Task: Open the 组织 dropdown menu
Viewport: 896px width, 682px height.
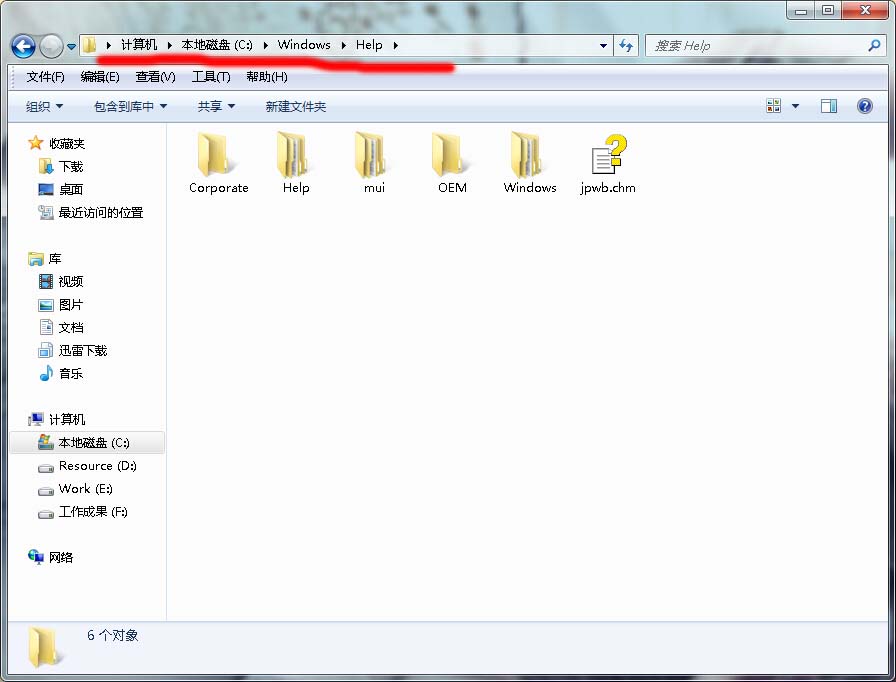Action: click(44, 106)
